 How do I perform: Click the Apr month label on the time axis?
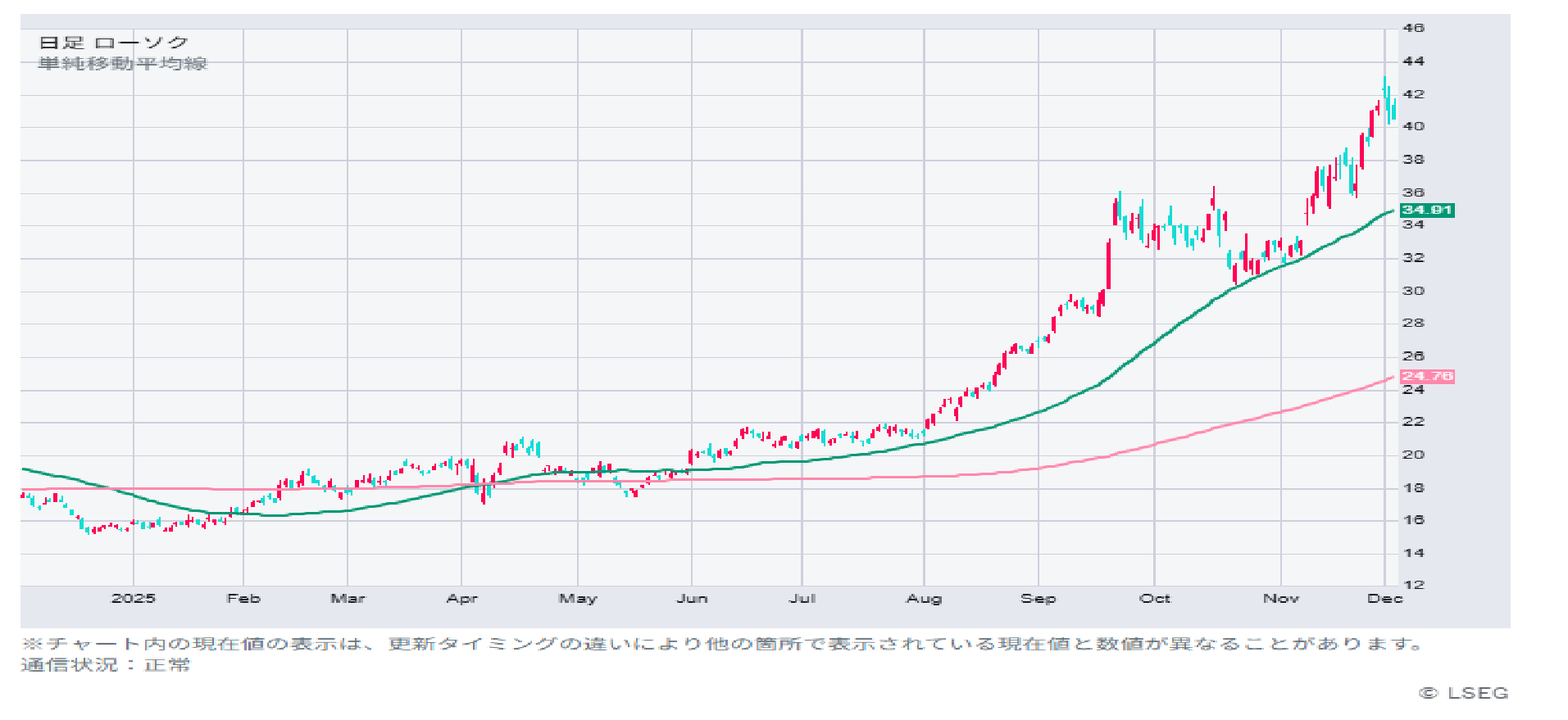(x=461, y=599)
